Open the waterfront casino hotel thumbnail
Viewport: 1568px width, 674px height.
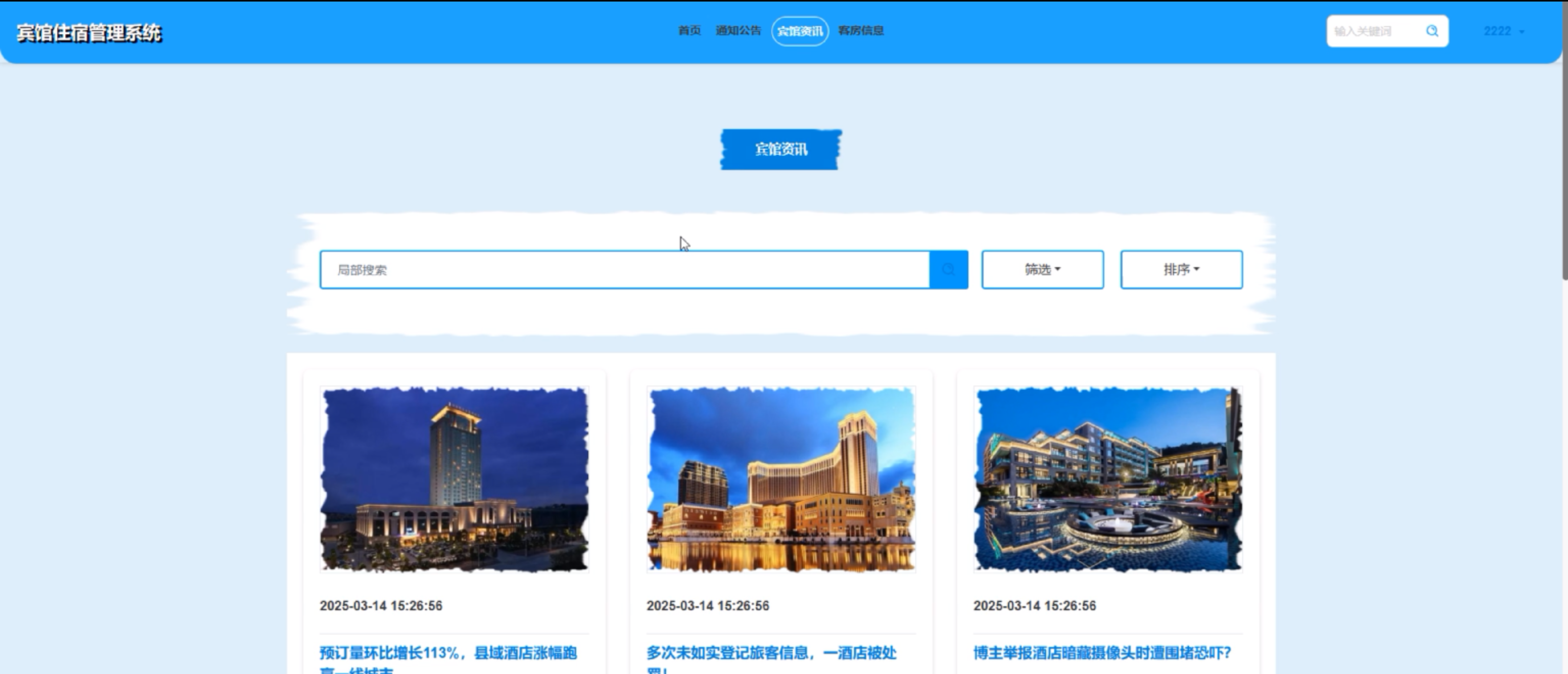(x=781, y=479)
